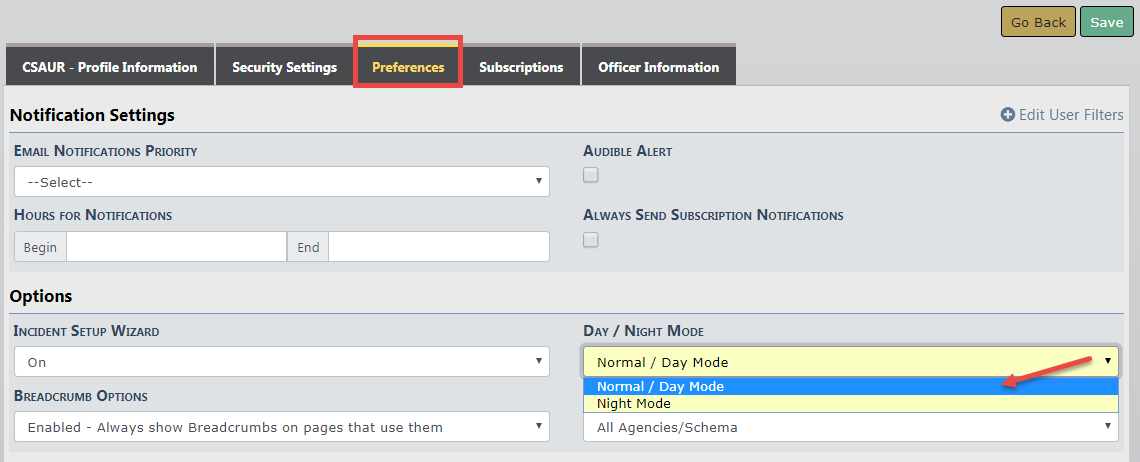Check Always Send Subscription Notifications box
This screenshot has width=1140, height=462.
[591, 240]
